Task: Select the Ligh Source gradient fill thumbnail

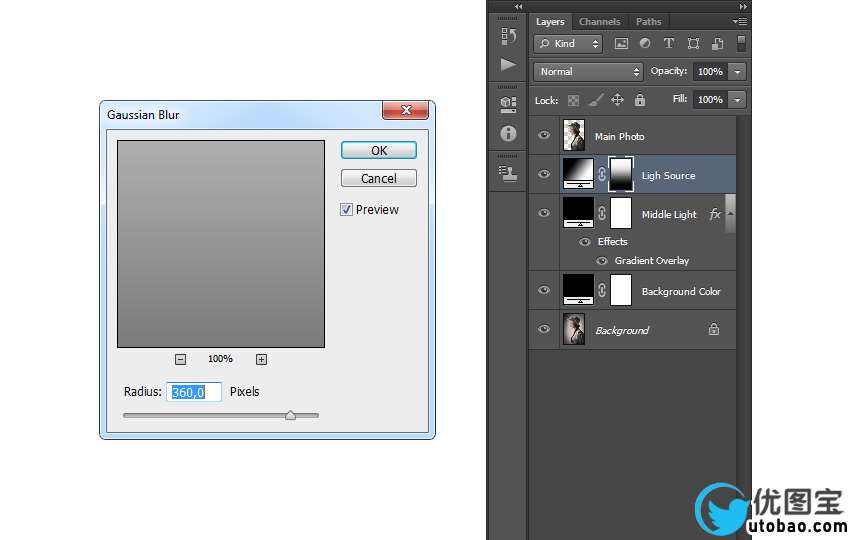Action: tap(578, 173)
